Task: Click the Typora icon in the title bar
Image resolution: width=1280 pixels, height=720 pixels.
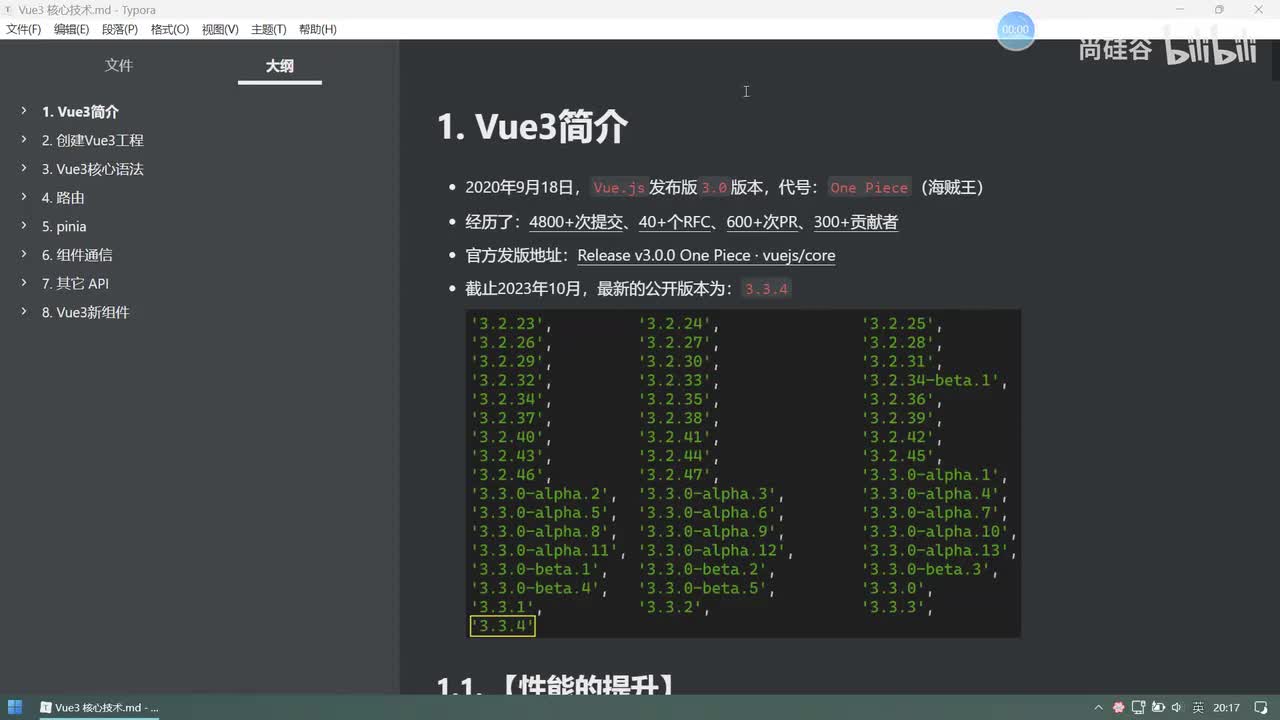Action: tap(10, 10)
